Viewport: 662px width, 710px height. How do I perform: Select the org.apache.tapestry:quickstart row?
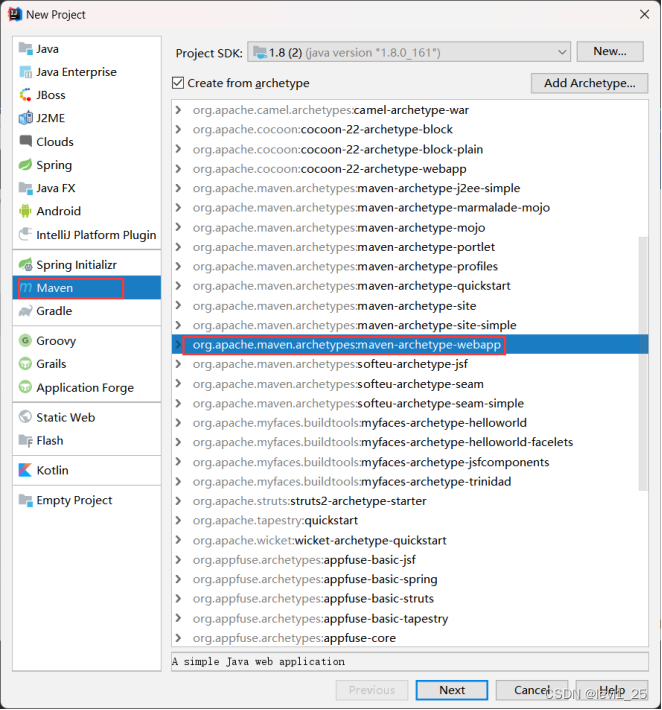[x=410, y=520]
